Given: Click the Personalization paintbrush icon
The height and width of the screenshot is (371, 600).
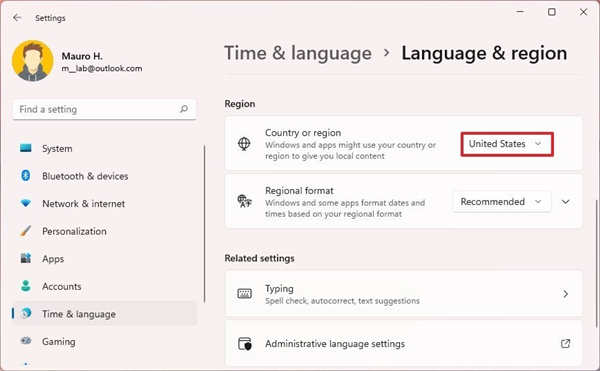Looking at the screenshot, I should click(26, 231).
